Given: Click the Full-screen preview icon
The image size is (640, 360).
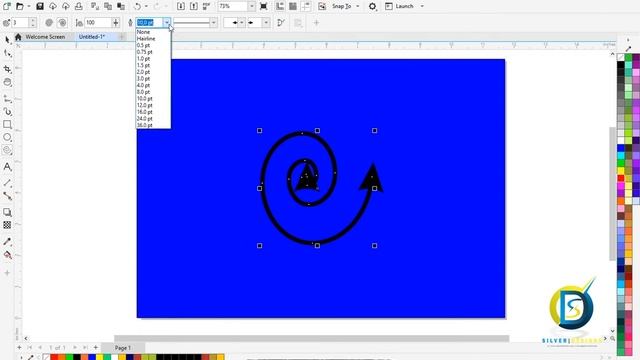Looking at the screenshot, I should [264, 6].
